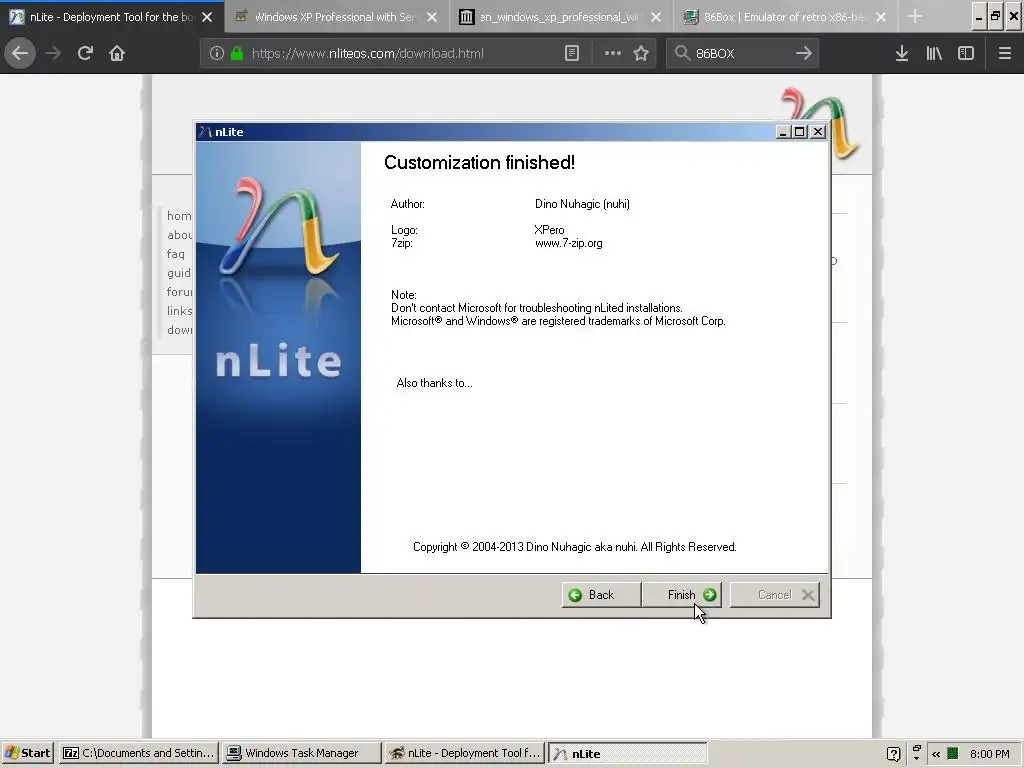Bookmark this page with the star icon

click(641, 54)
